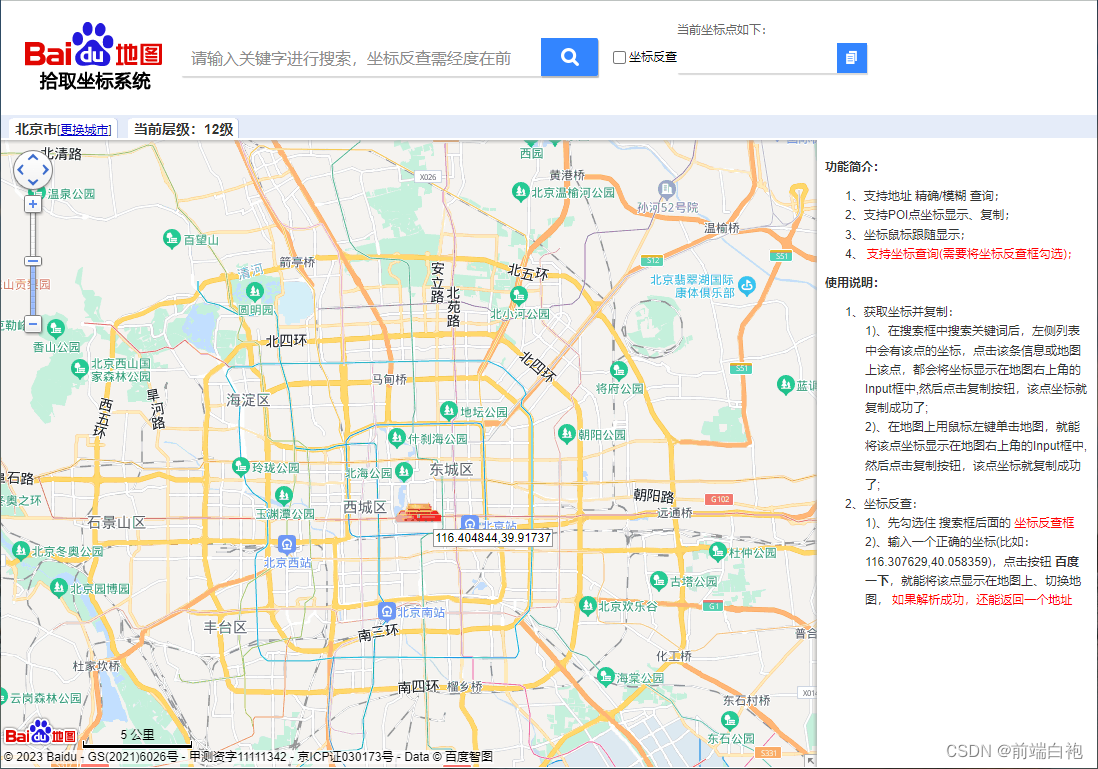Click the 海淀区 district label
This screenshot has height=769, width=1098.
(x=248, y=400)
